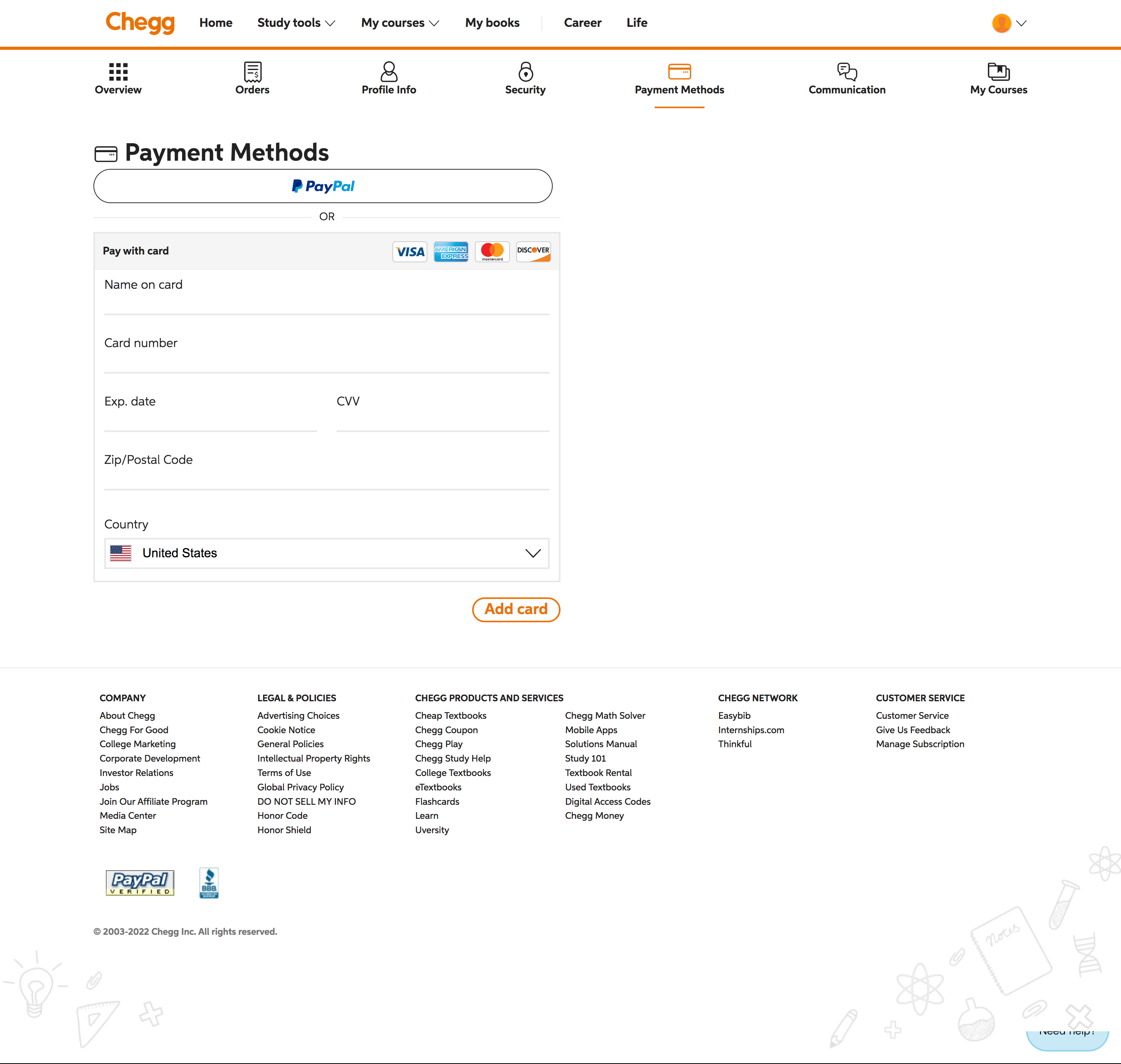Open the Flashcards link
Screen dimensions: 1121x1064
[437, 801]
